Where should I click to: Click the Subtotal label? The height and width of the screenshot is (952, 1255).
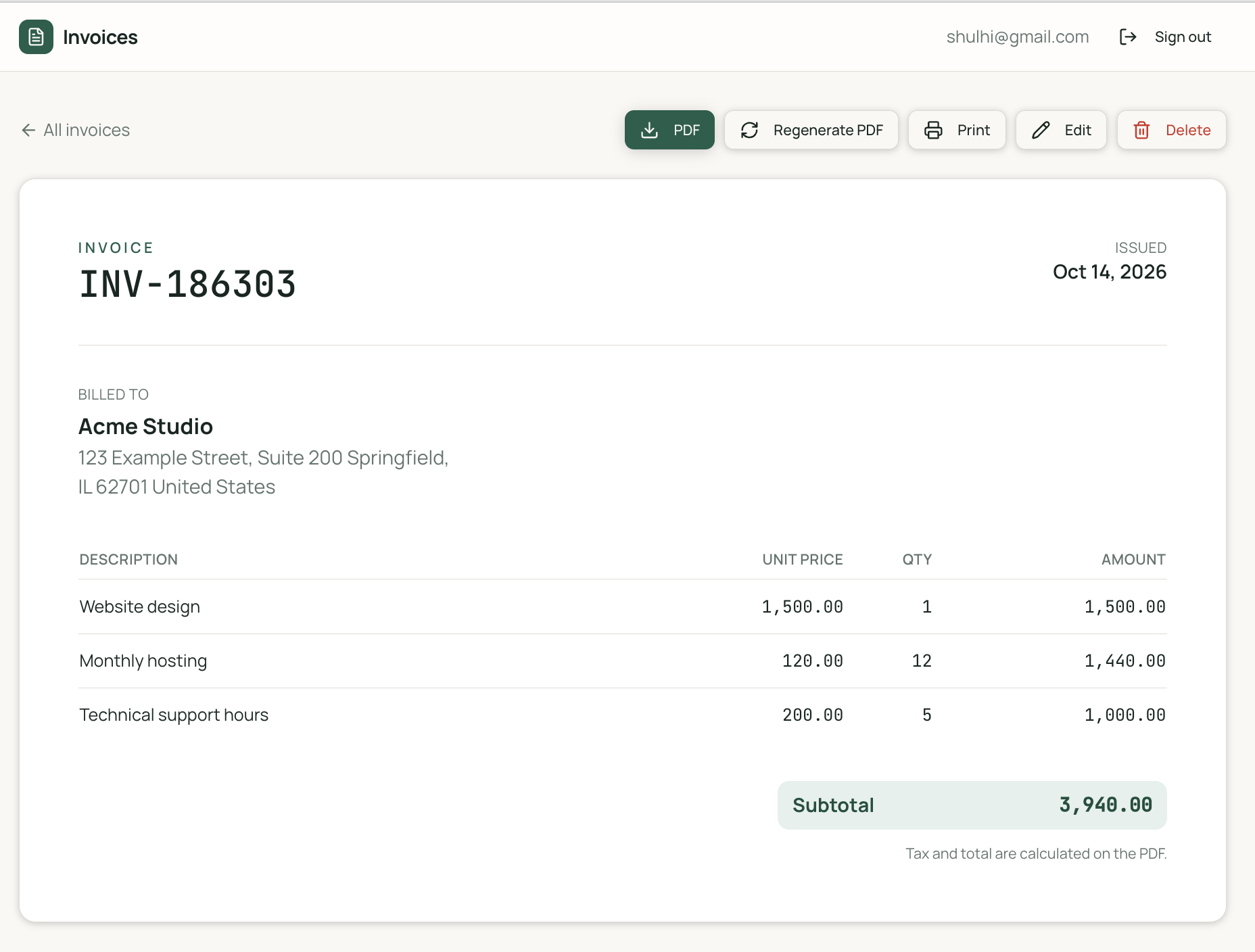(x=833, y=805)
